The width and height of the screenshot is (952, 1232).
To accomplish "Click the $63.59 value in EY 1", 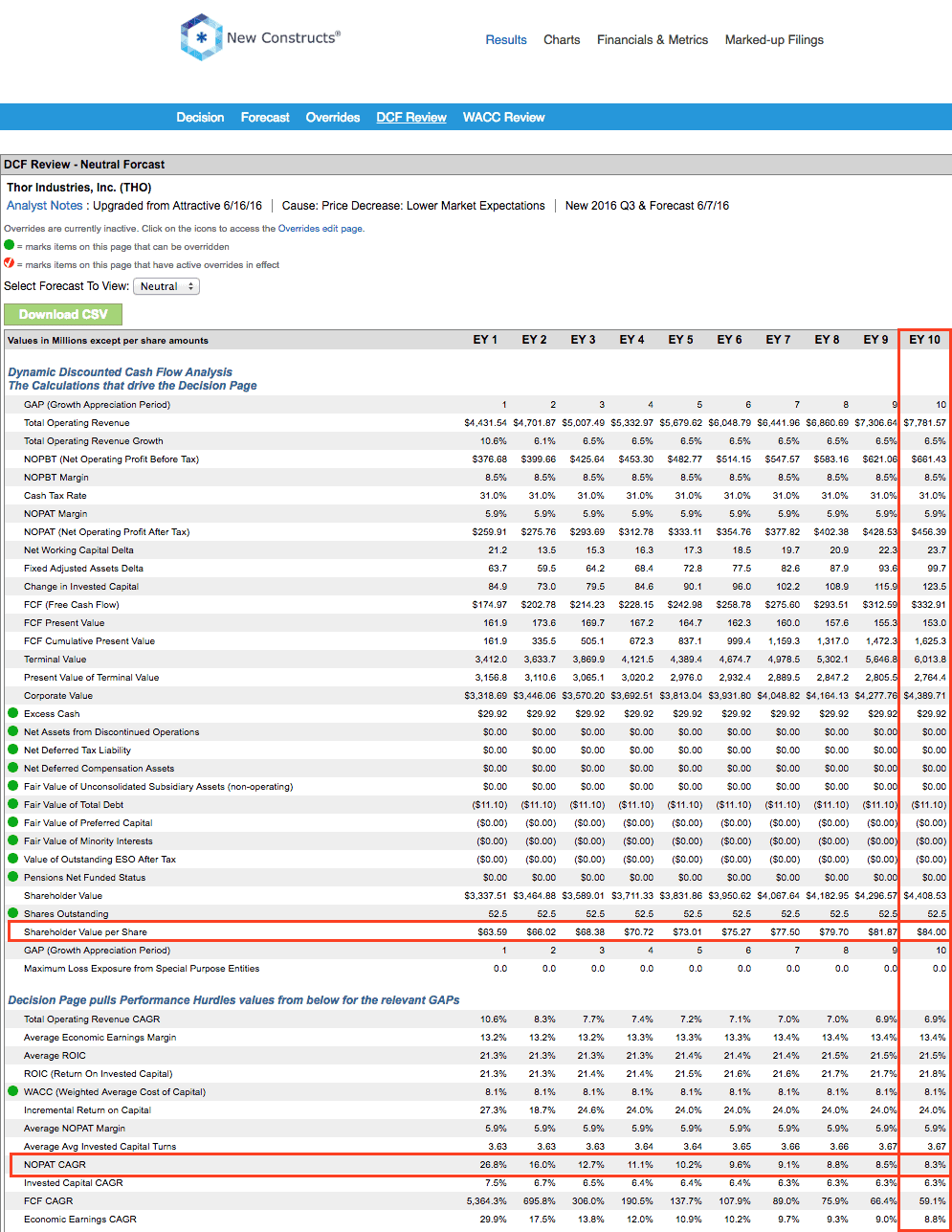I will tap(492, 932).
